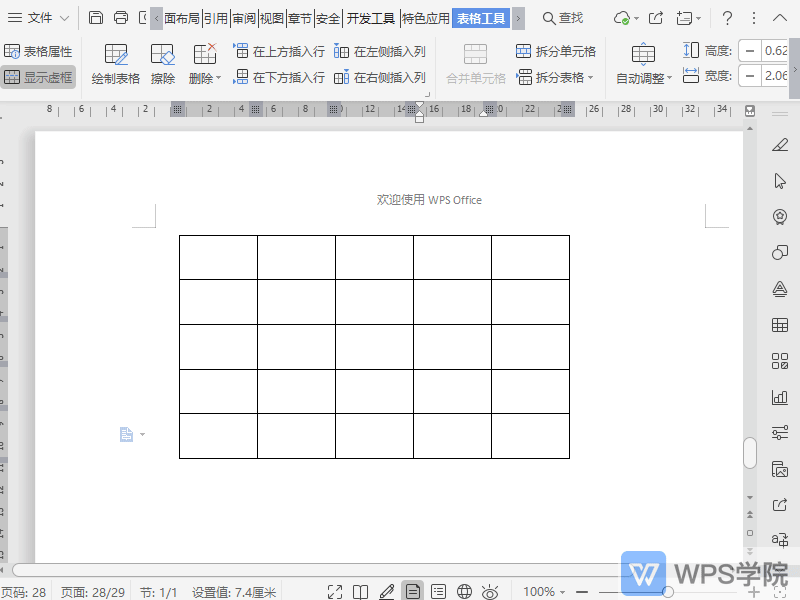Select the table Eraser (擦除) tool
This screenshot has height=600, width=800.
(x=162, y=64)
